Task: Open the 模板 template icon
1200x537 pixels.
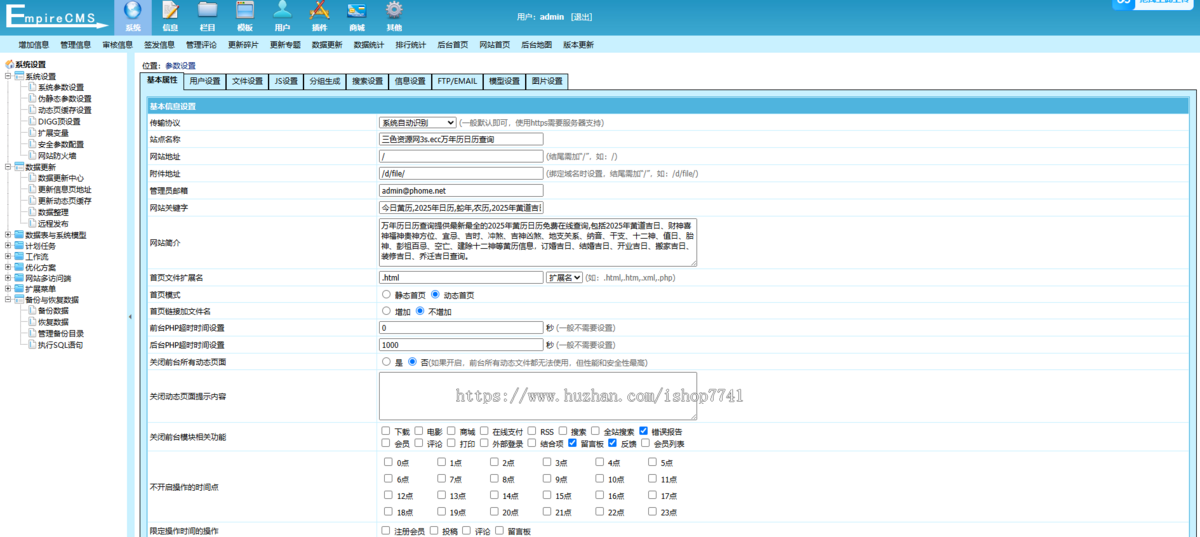Action: tap(245, 11)
